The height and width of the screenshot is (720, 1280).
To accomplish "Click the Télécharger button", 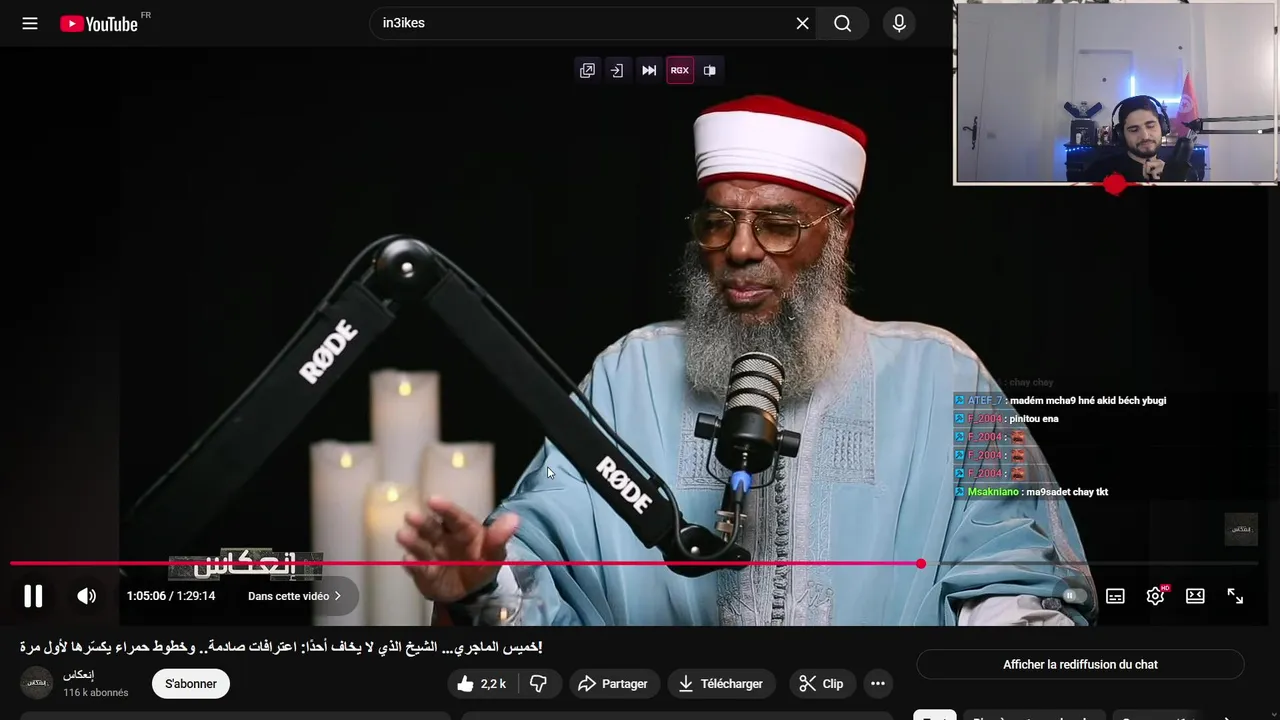I will tap(721, 684).
